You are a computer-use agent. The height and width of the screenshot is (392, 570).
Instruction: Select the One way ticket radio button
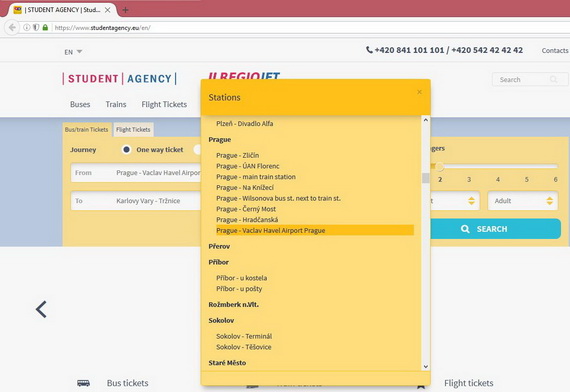(126, 149)
